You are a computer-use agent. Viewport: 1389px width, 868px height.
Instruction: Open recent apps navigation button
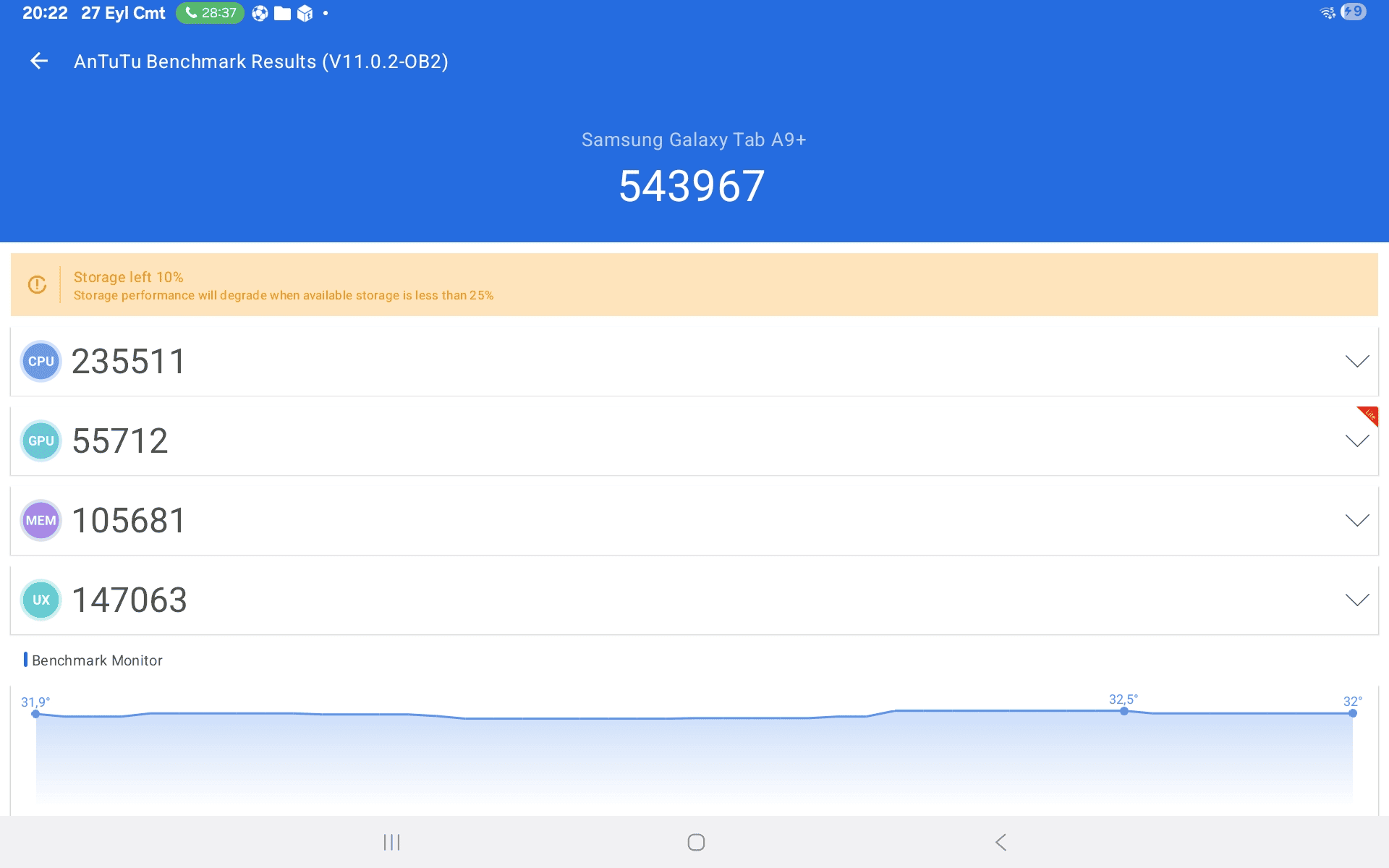[x=392, y=842]
